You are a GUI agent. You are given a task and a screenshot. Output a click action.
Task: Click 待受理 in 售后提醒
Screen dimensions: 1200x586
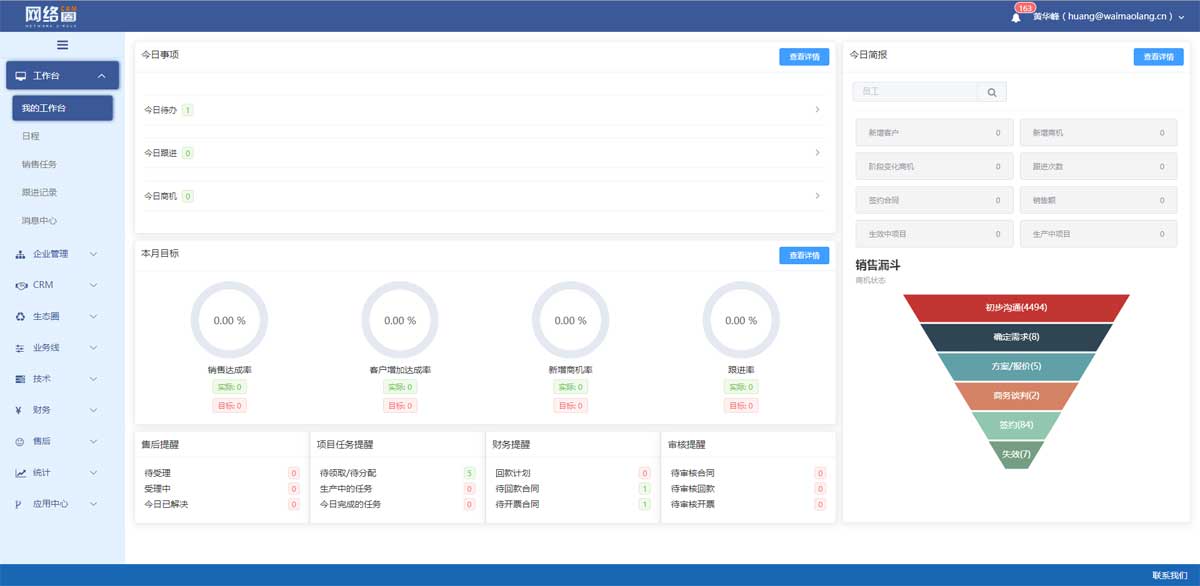(x=158, y=473)
